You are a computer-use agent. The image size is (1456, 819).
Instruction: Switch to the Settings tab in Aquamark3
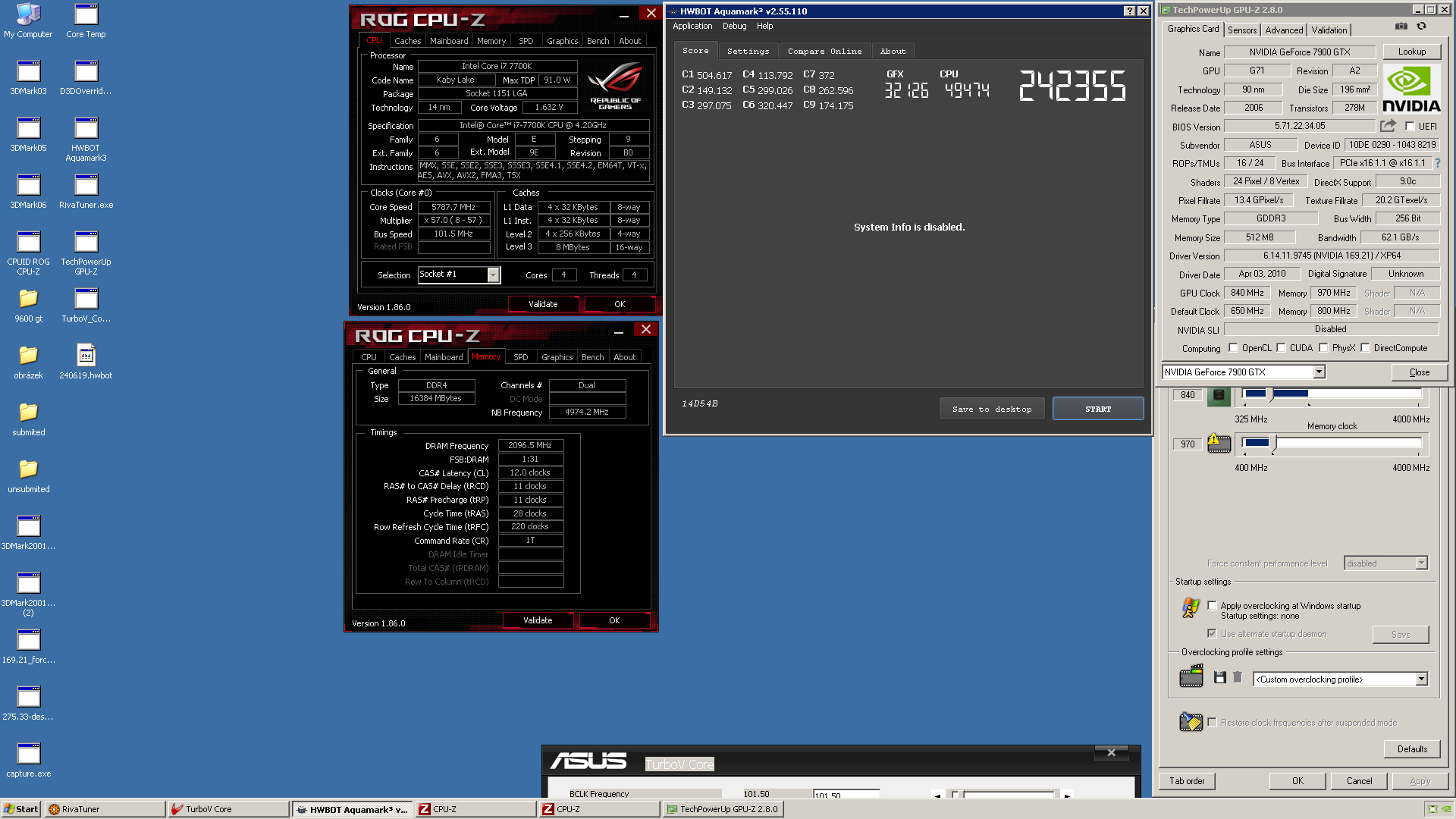[748, 51]
